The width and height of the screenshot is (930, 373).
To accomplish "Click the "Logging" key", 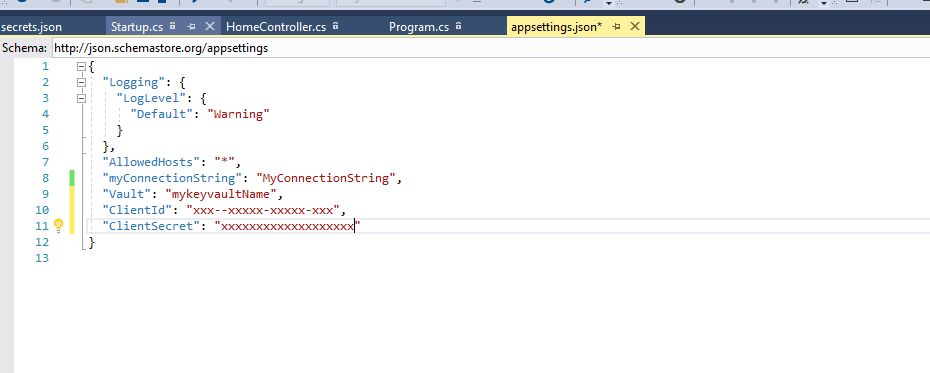I will (133, 82).
